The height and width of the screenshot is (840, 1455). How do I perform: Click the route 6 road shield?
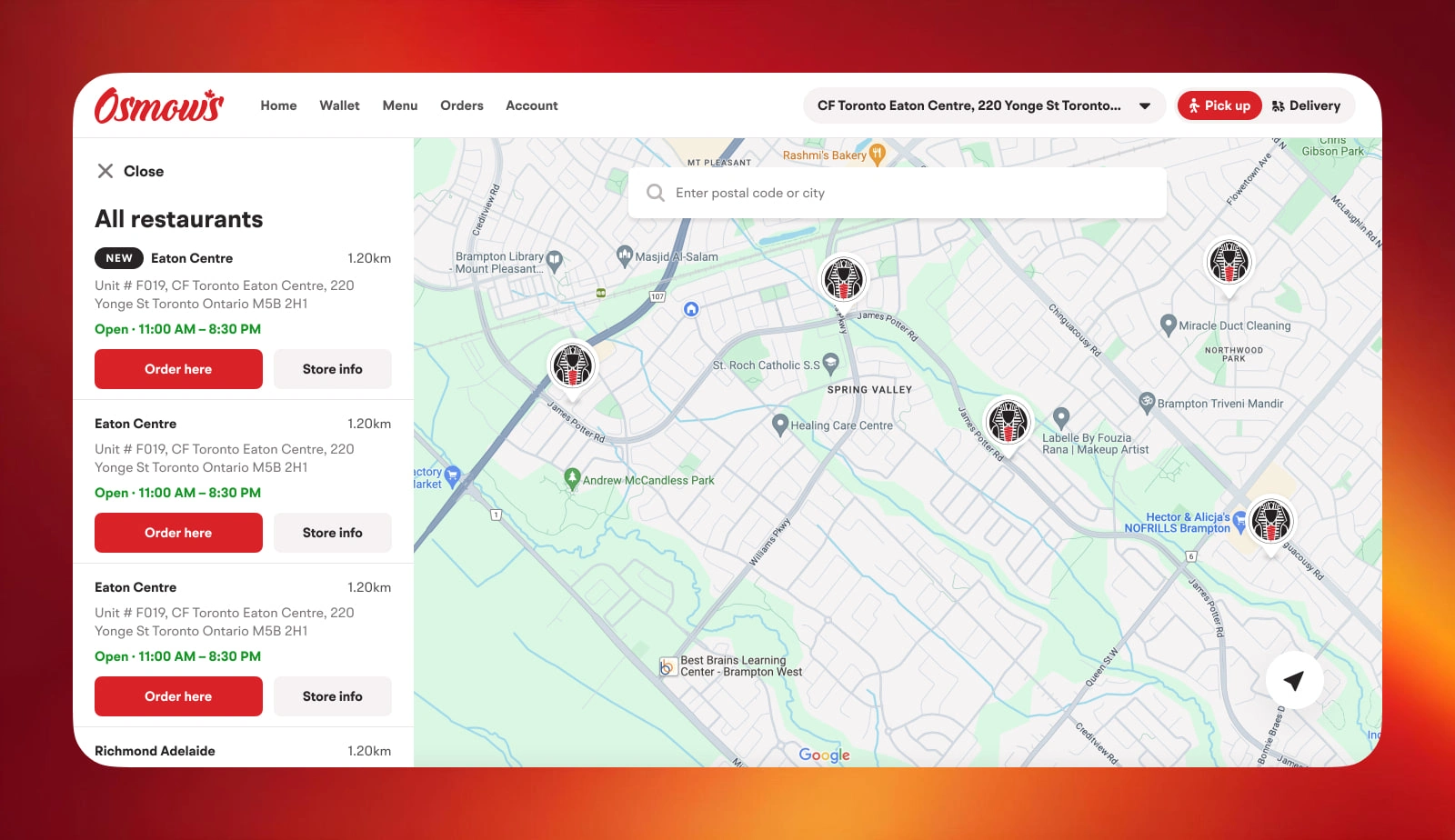pos(1191,556)
